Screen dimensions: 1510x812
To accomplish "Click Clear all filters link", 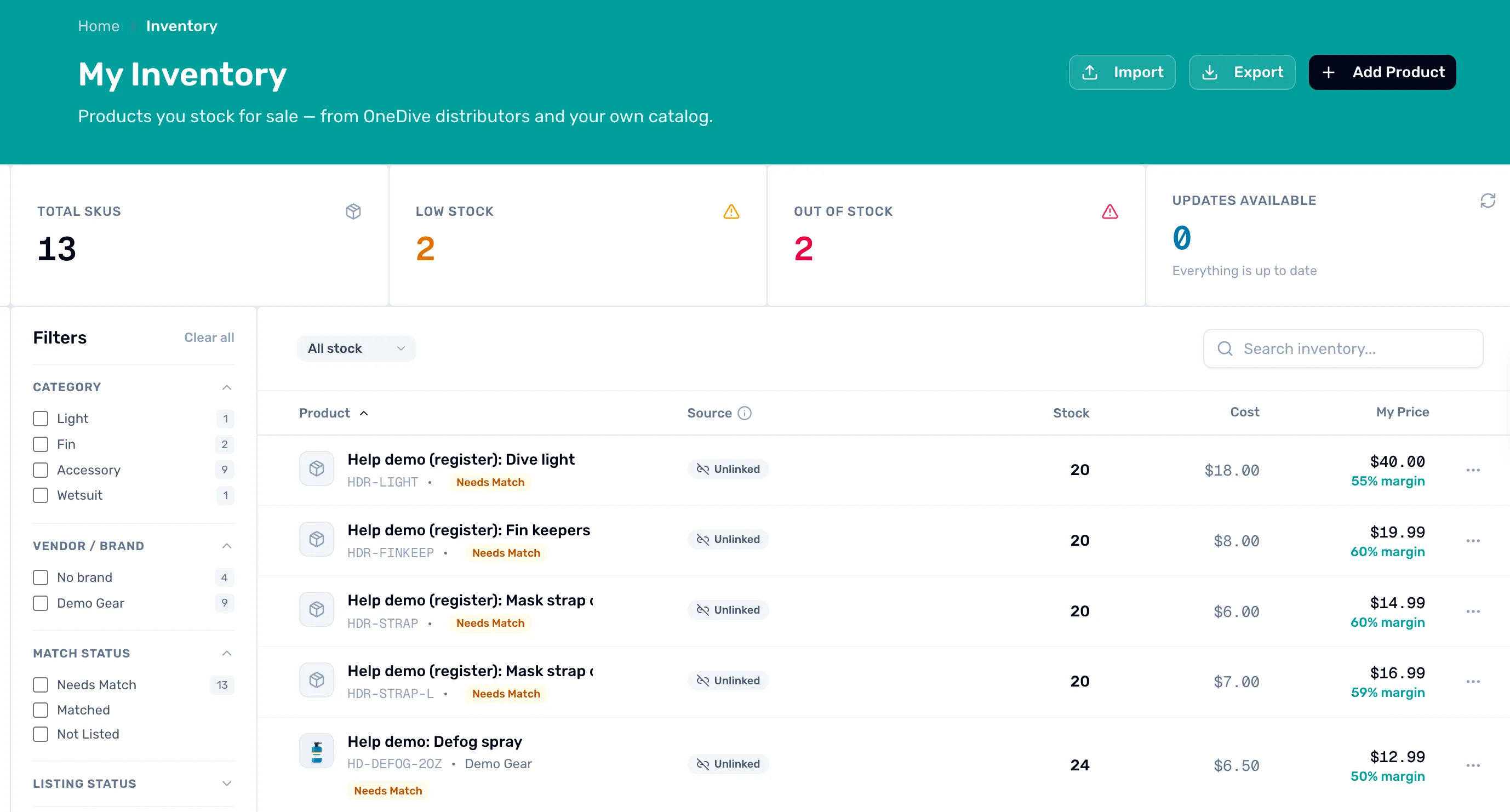I will tap(209, 338).
